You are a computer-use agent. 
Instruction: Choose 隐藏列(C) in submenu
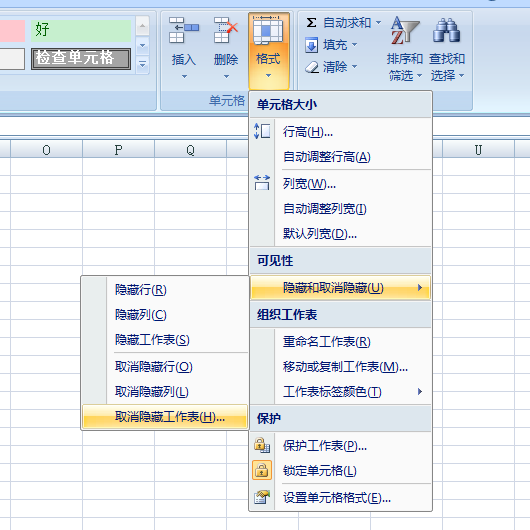pos(165,315)
